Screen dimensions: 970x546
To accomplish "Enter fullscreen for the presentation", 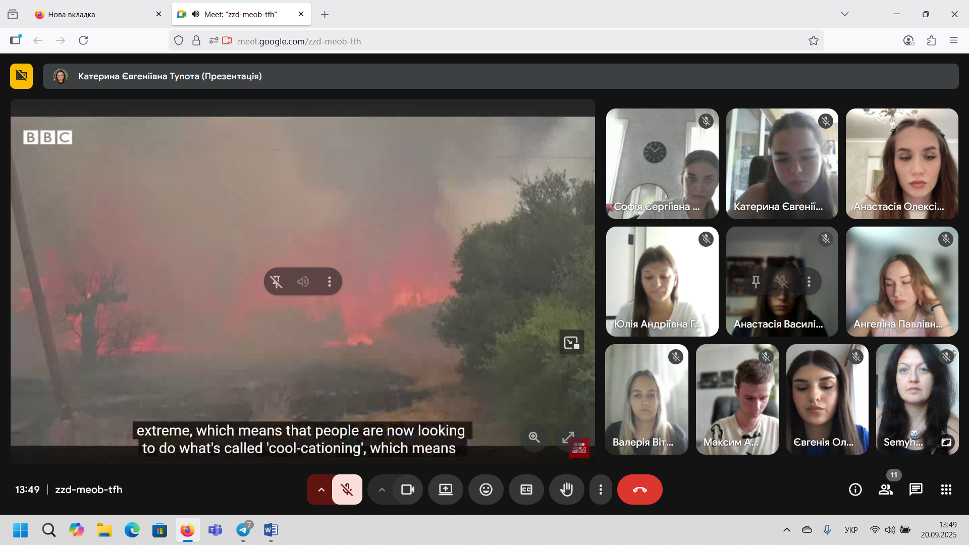I will (x=568, y=437).
